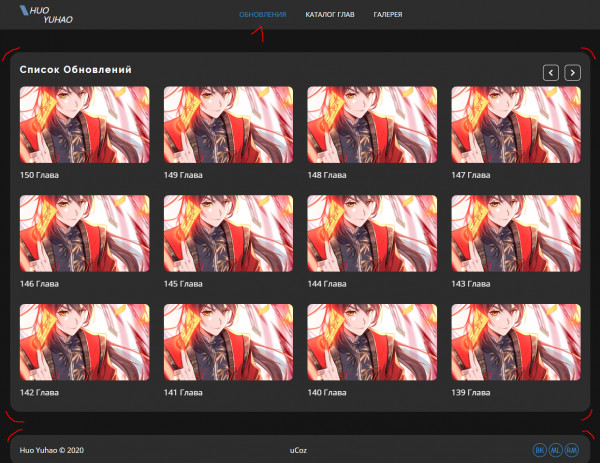Viewport: 600px width, 463px height.
Task: Click the '145 Глава' caption text
Action: [183, 284]
